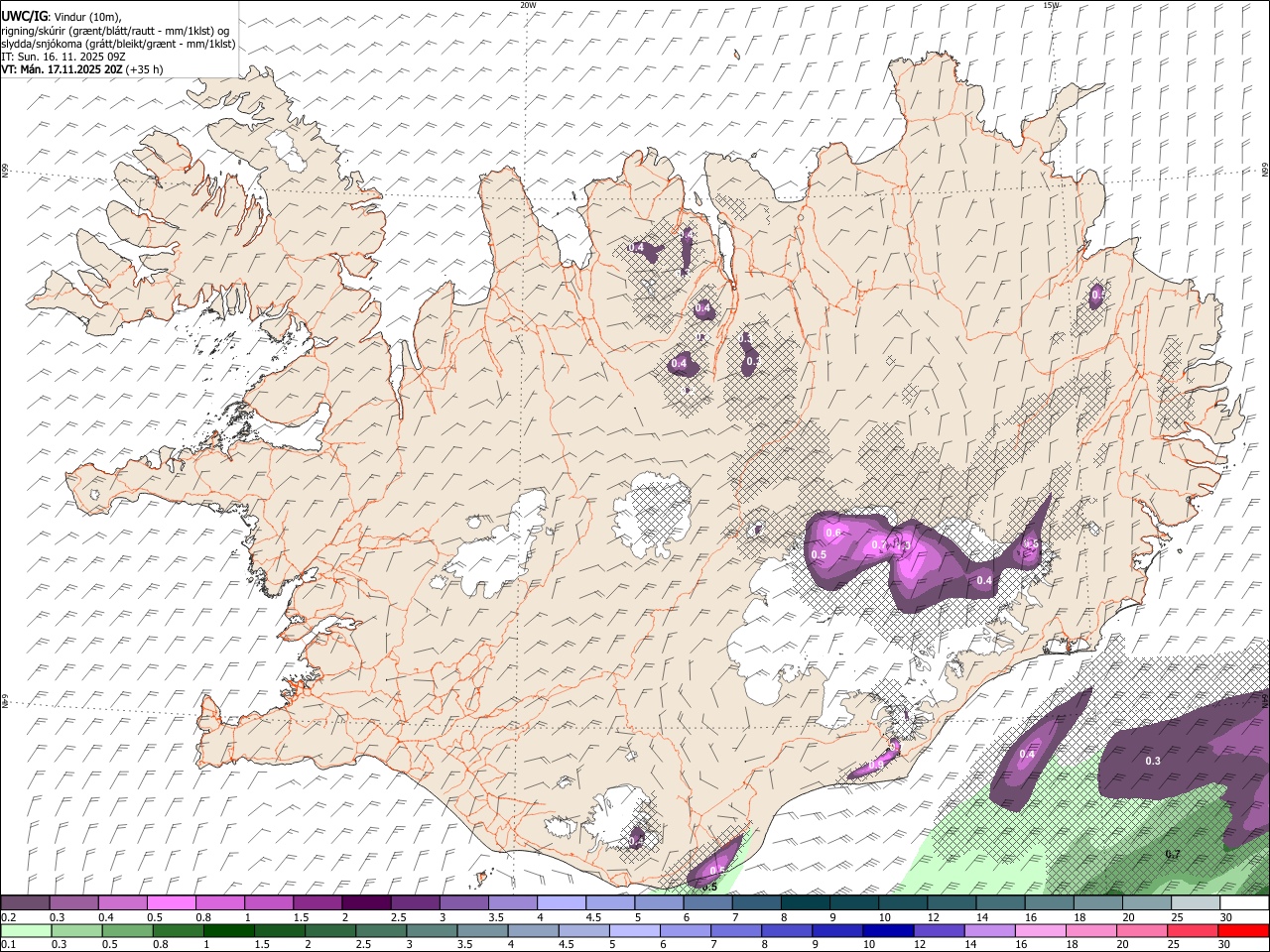Select the 0.5–0.8 green swatch in lower legend
The width and height of the screenshot is (1270, 952).
(127, 931)
